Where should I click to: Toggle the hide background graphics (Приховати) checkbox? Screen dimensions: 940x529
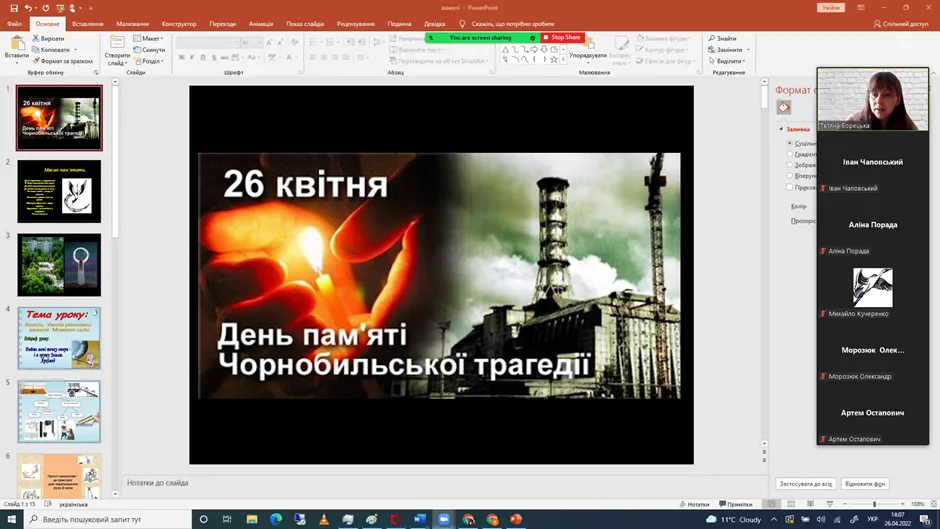click(790, 187)
